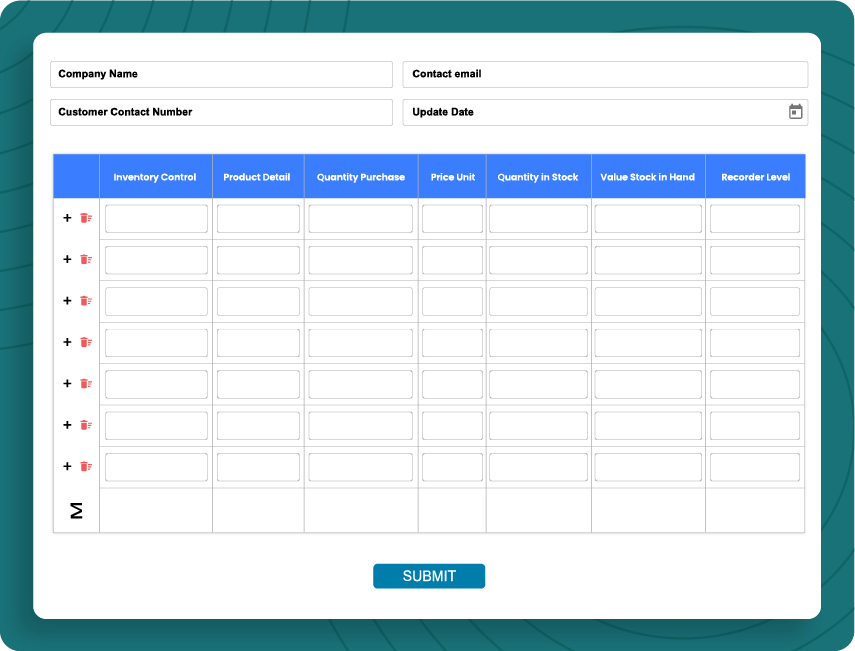Add a new row using the first plus icon
855x651 pixels.
tap(66, 217)
